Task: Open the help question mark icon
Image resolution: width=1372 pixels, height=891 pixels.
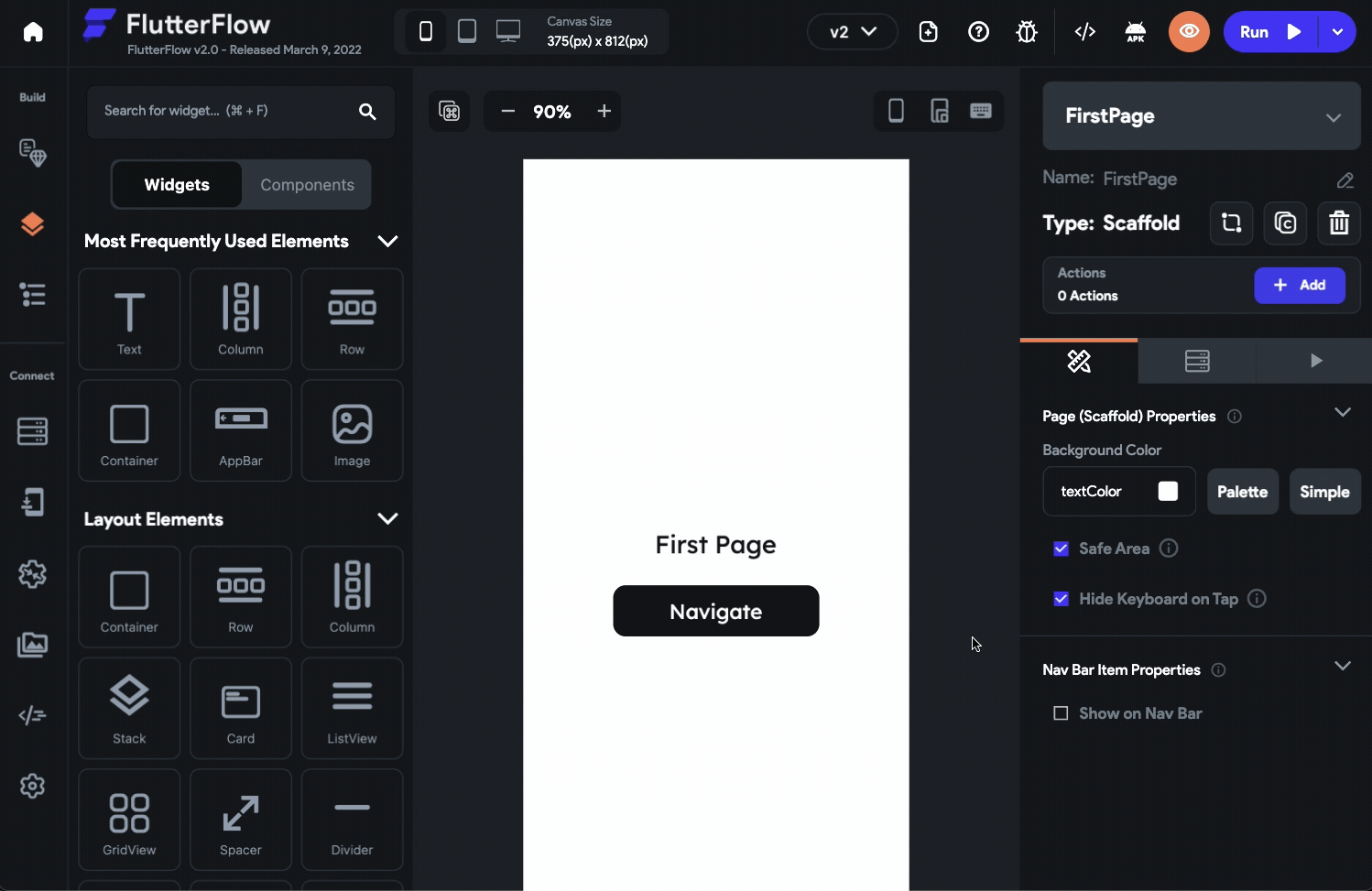Action: (978, 32)
